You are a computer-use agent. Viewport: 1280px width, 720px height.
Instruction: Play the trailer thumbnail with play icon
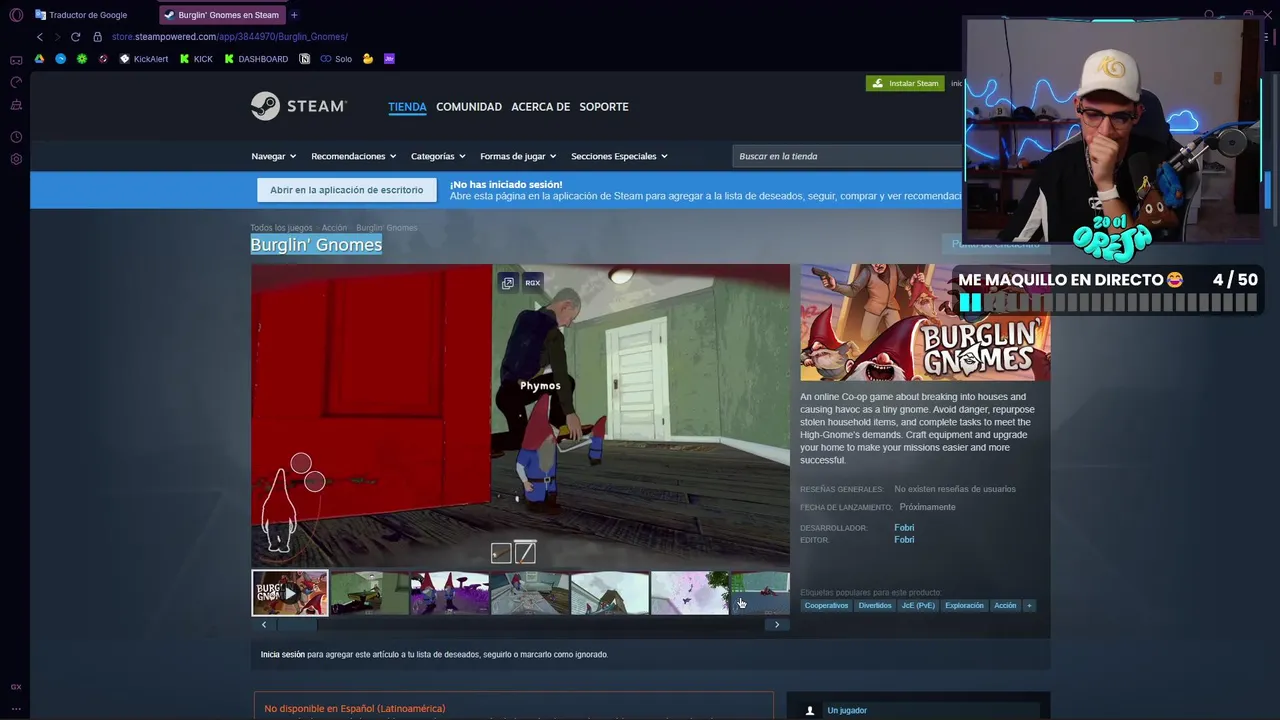coord(290,593)
